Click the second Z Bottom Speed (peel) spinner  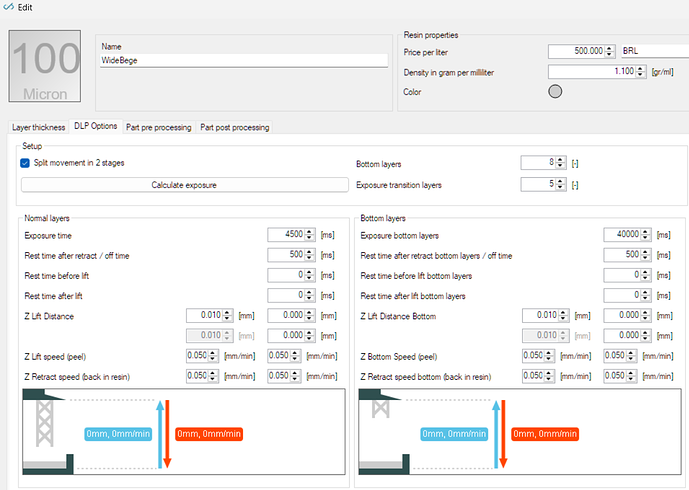pos(631,356)
